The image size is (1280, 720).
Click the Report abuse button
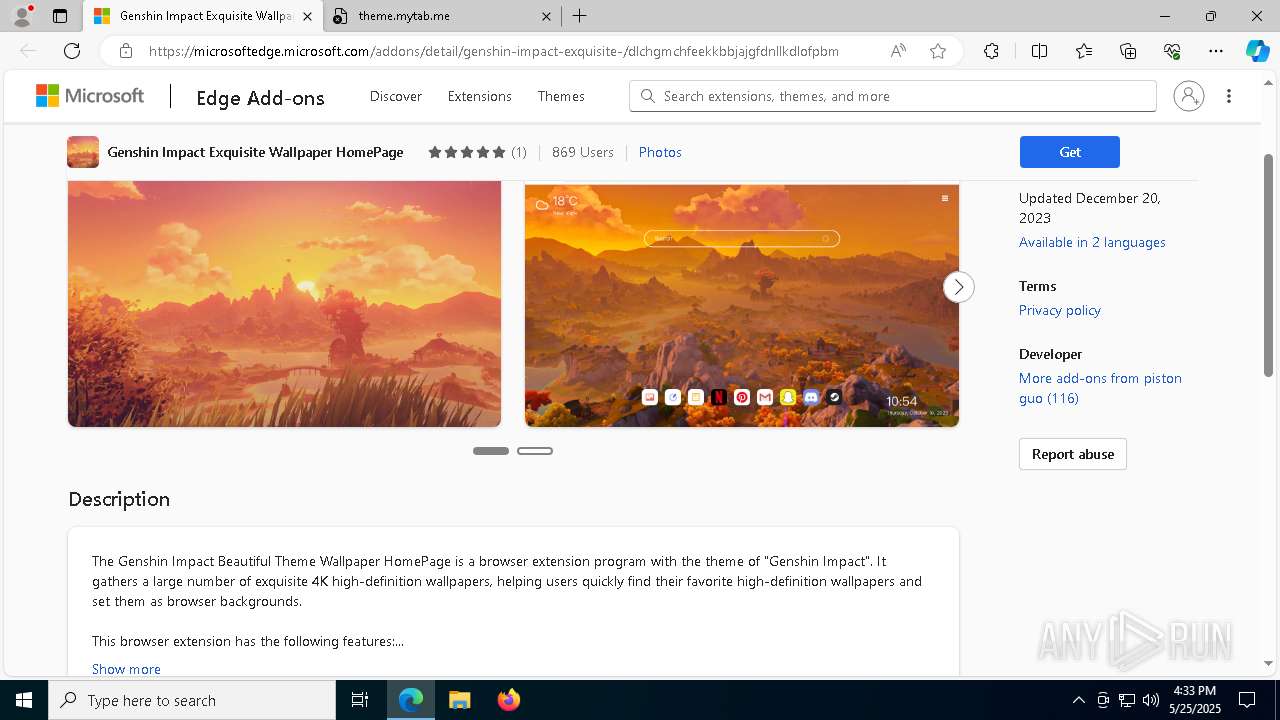point(1073,454)
